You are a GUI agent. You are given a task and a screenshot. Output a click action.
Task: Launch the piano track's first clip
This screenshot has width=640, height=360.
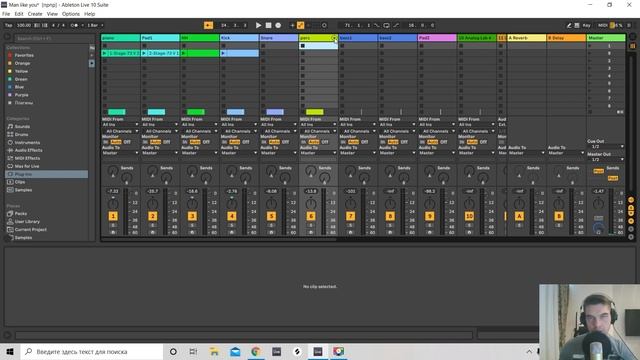[x=104, y=53]
